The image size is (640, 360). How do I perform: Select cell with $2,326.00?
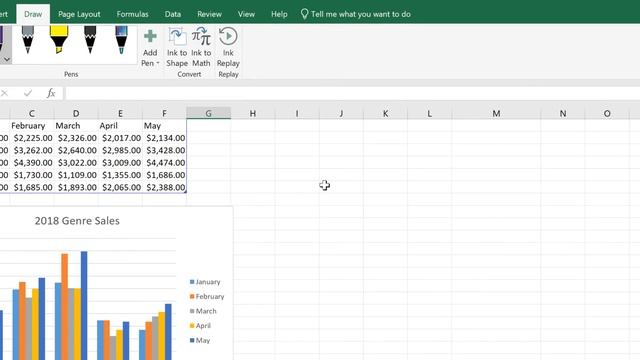click(76, 138)
